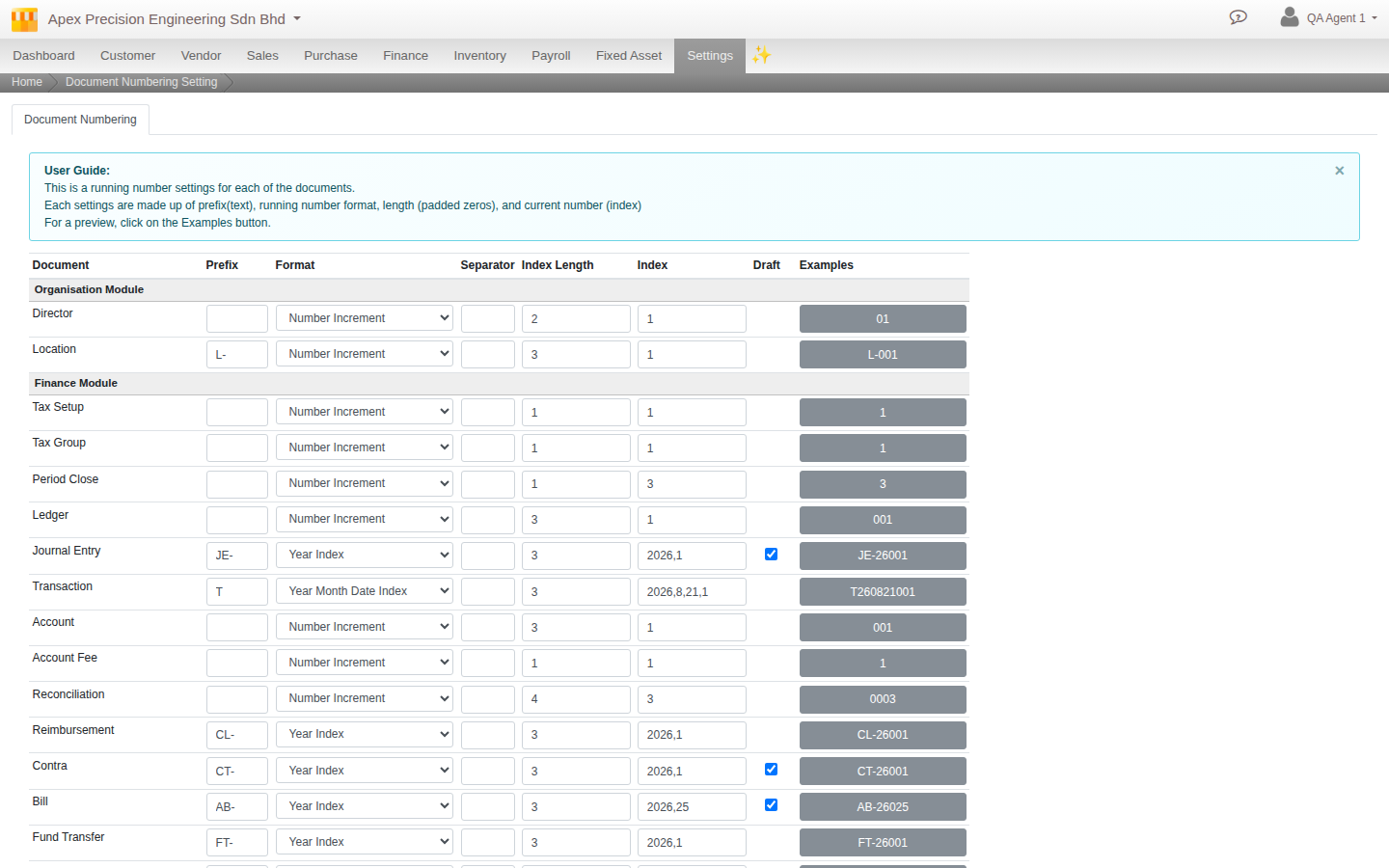The height and width of the screenshot is (868, 1389).
Task: Click the L-001 example button
Action: pos(883,354)
